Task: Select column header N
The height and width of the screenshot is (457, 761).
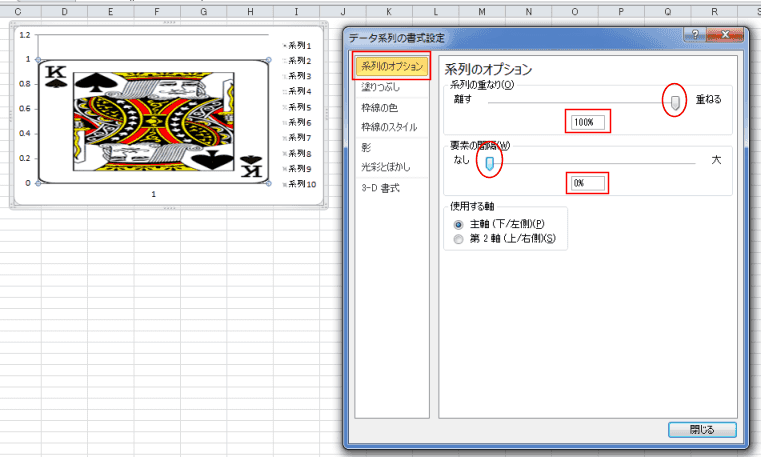Action: point(529,12)
